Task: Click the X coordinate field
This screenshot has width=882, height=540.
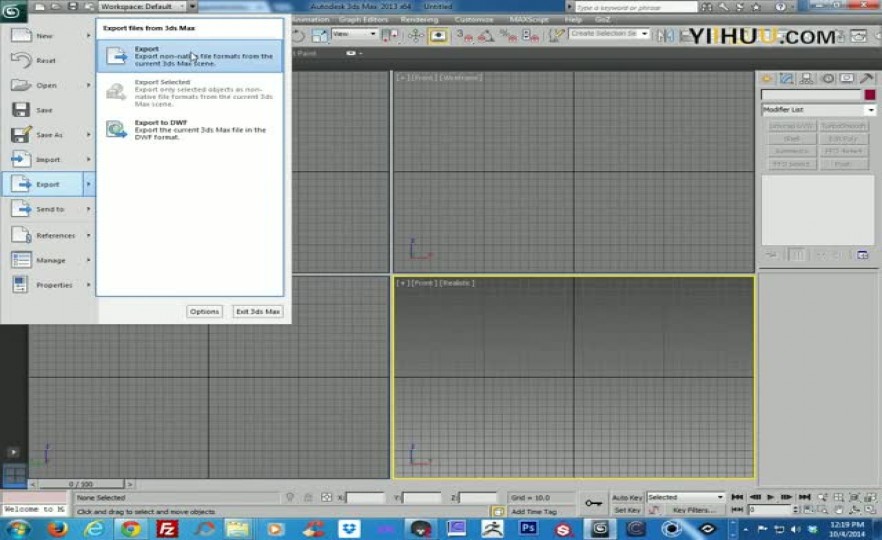Action: coord(365,498)
